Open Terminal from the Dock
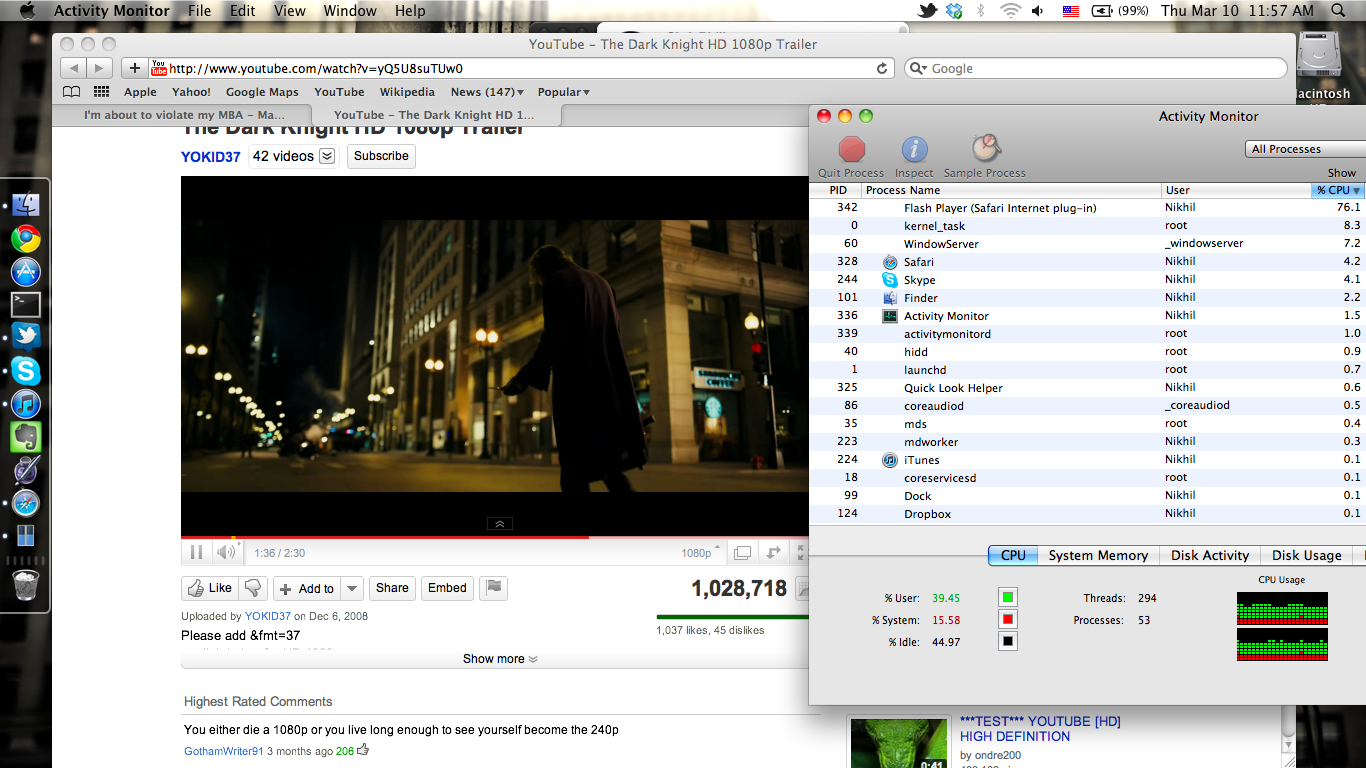Screen dimensions: 1366x768 tap(25, 304)
